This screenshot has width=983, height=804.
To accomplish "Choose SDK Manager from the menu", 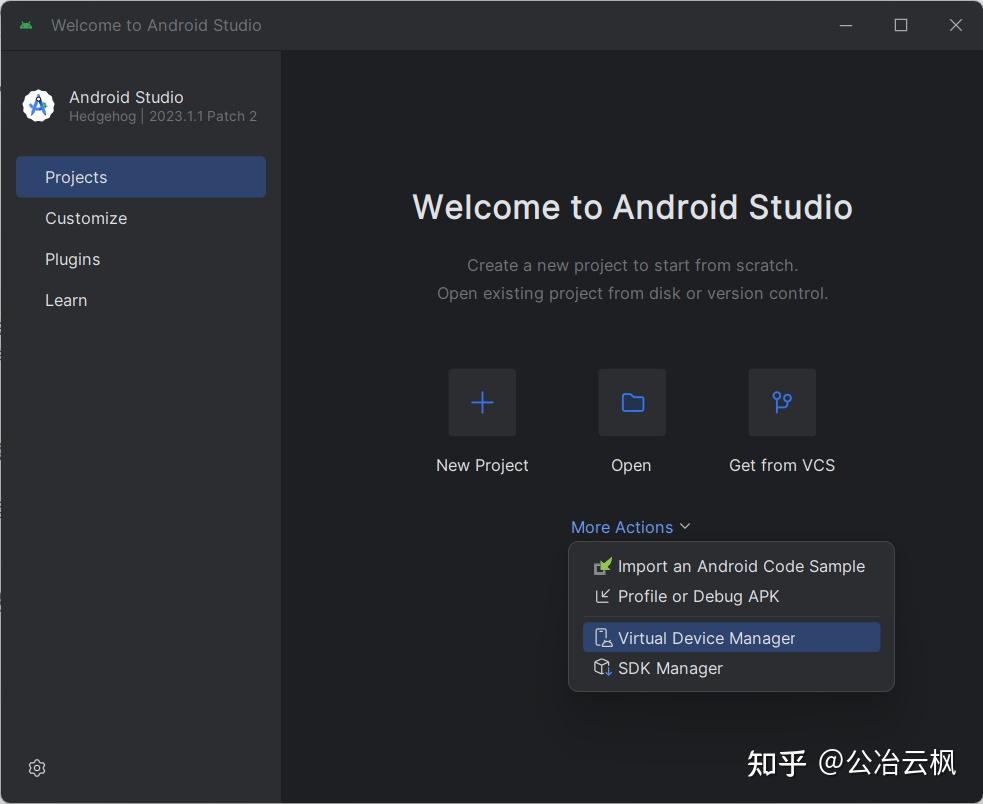I will click(x=670, y=668).
